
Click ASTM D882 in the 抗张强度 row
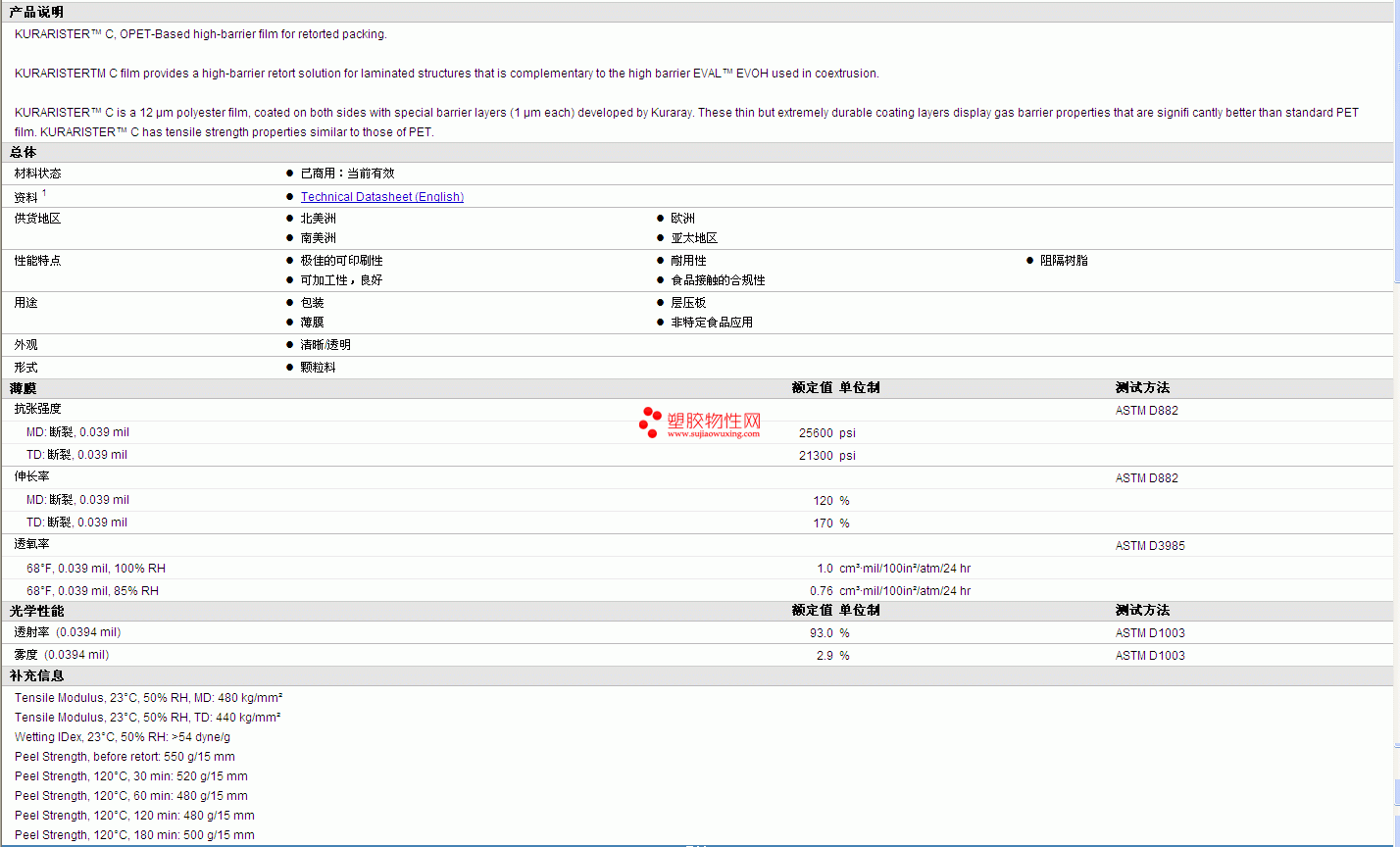pyautogui.click(x=1147, y=411)
